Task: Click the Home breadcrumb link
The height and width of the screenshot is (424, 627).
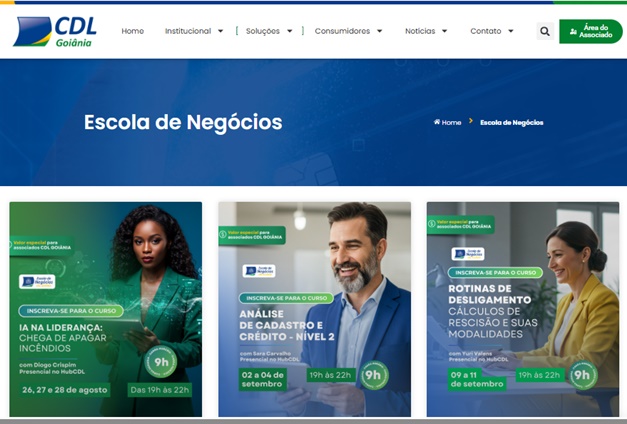Action: (x=451, y=122)
